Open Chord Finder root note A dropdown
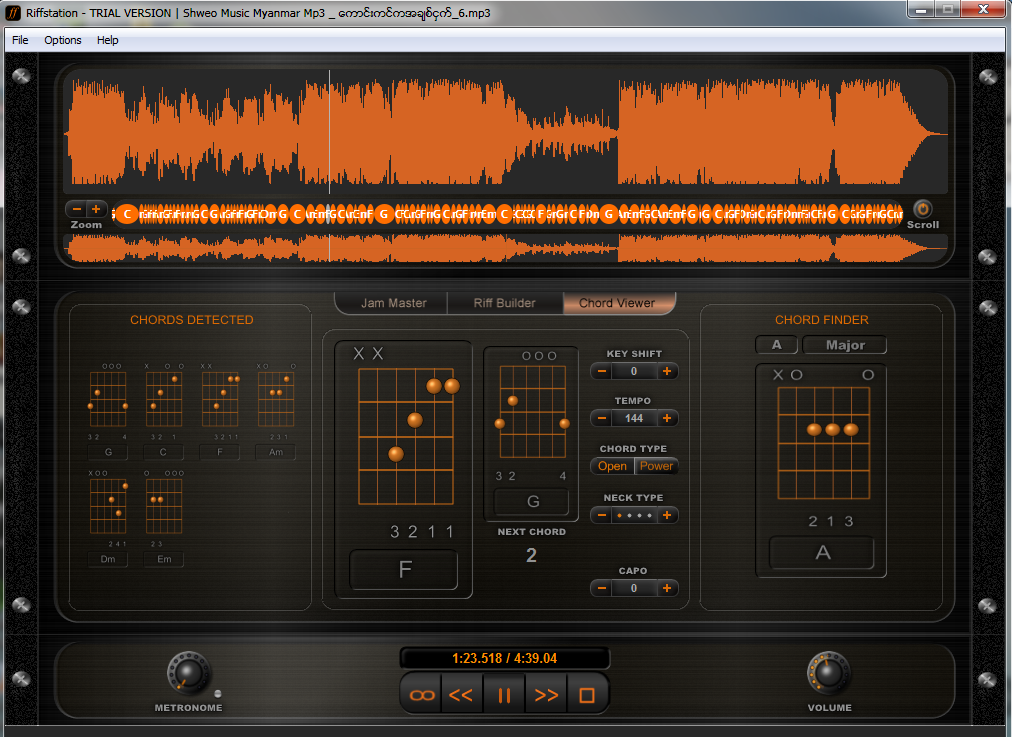Screen dimensions: 1012x737 click(x=776, y=345)
